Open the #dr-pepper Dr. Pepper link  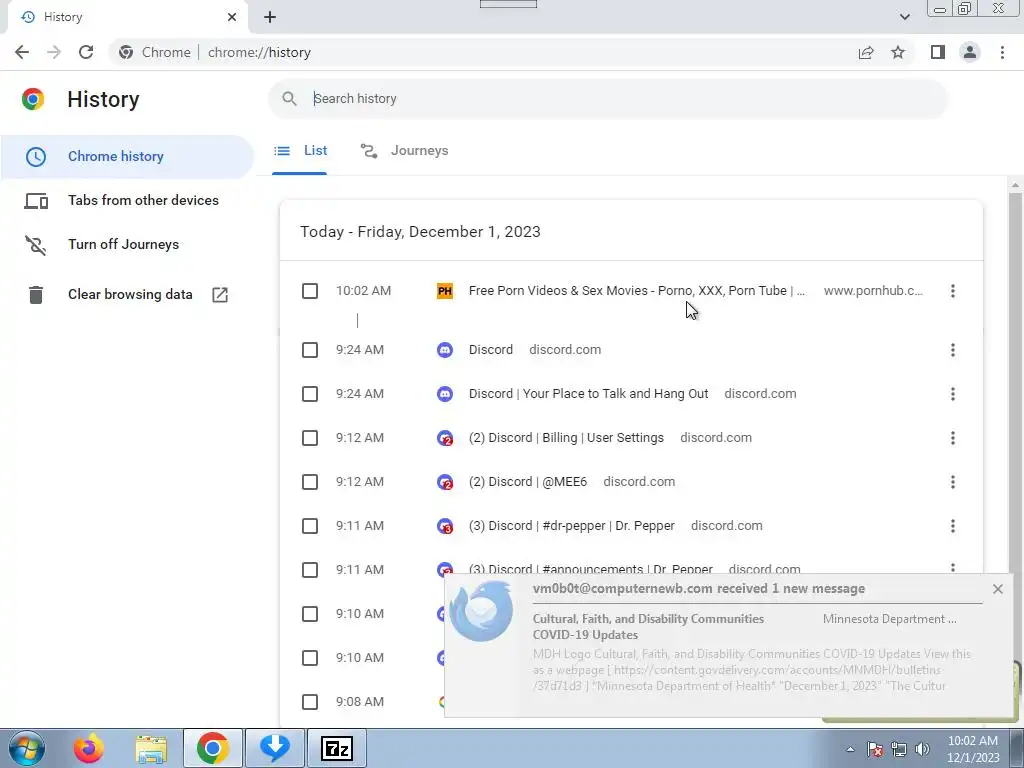click(571, 526)
